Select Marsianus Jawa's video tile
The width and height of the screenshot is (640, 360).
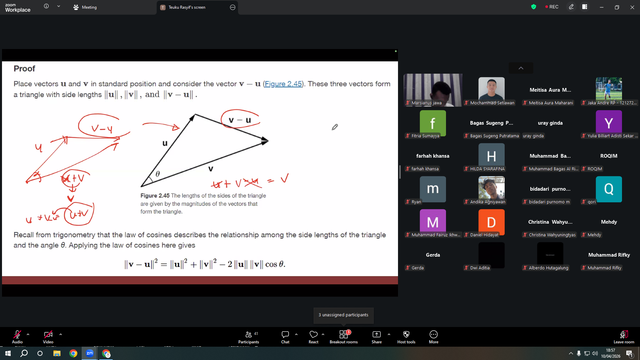(433, 90)
